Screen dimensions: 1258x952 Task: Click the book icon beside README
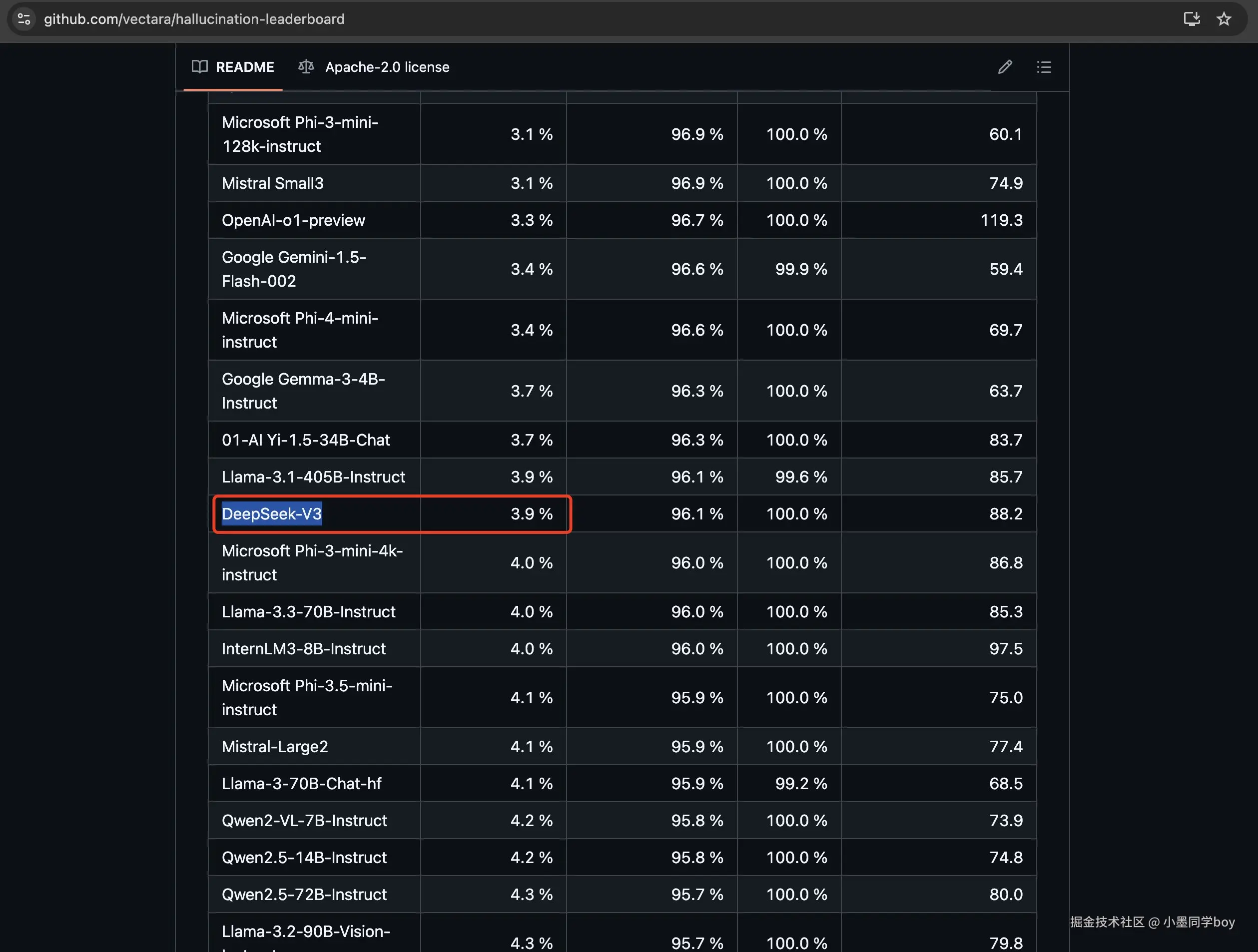coord(200,67)
